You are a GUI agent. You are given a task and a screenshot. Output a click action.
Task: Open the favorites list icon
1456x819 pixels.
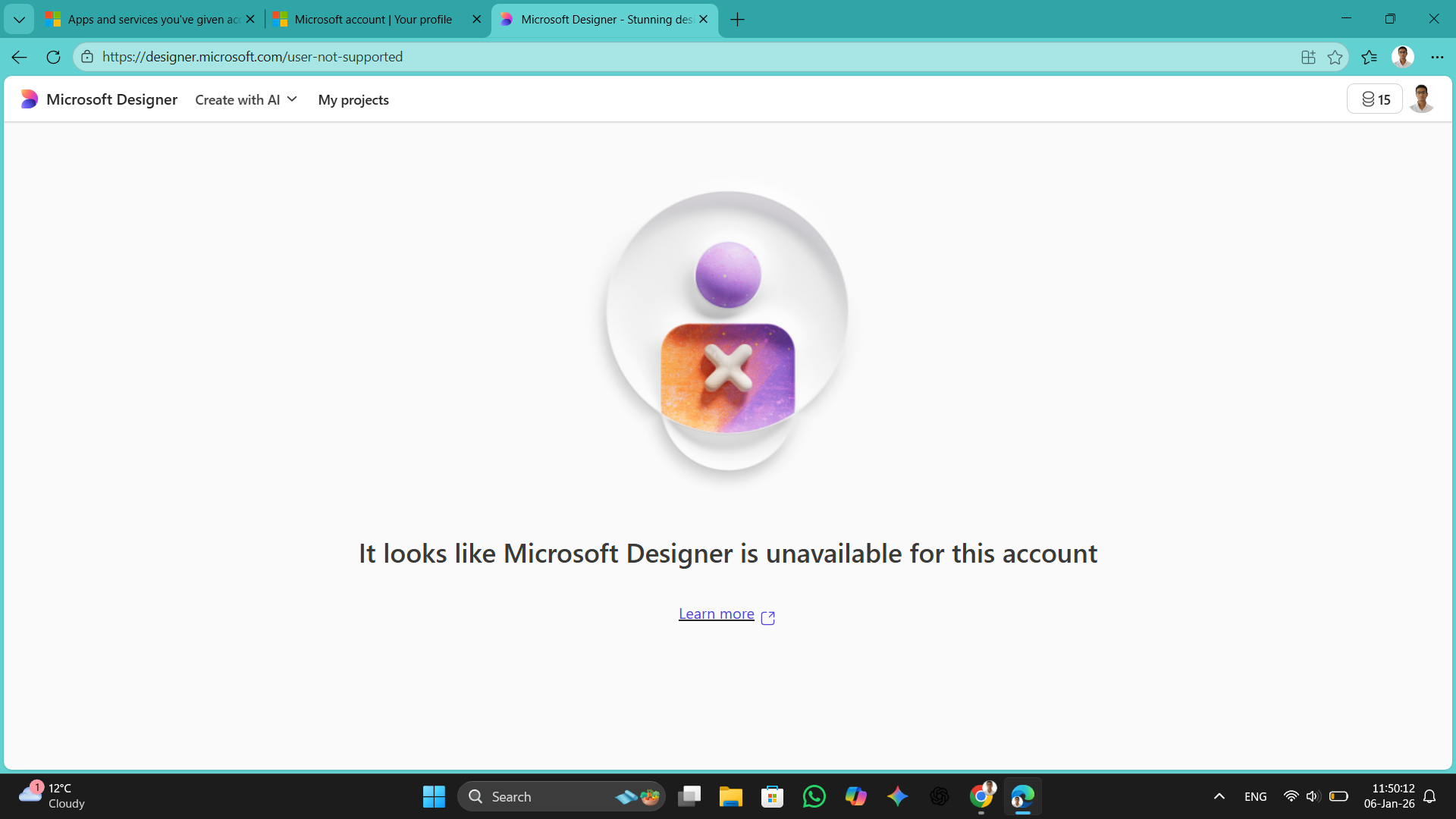pyautogui.click(x=1369, y=57)
